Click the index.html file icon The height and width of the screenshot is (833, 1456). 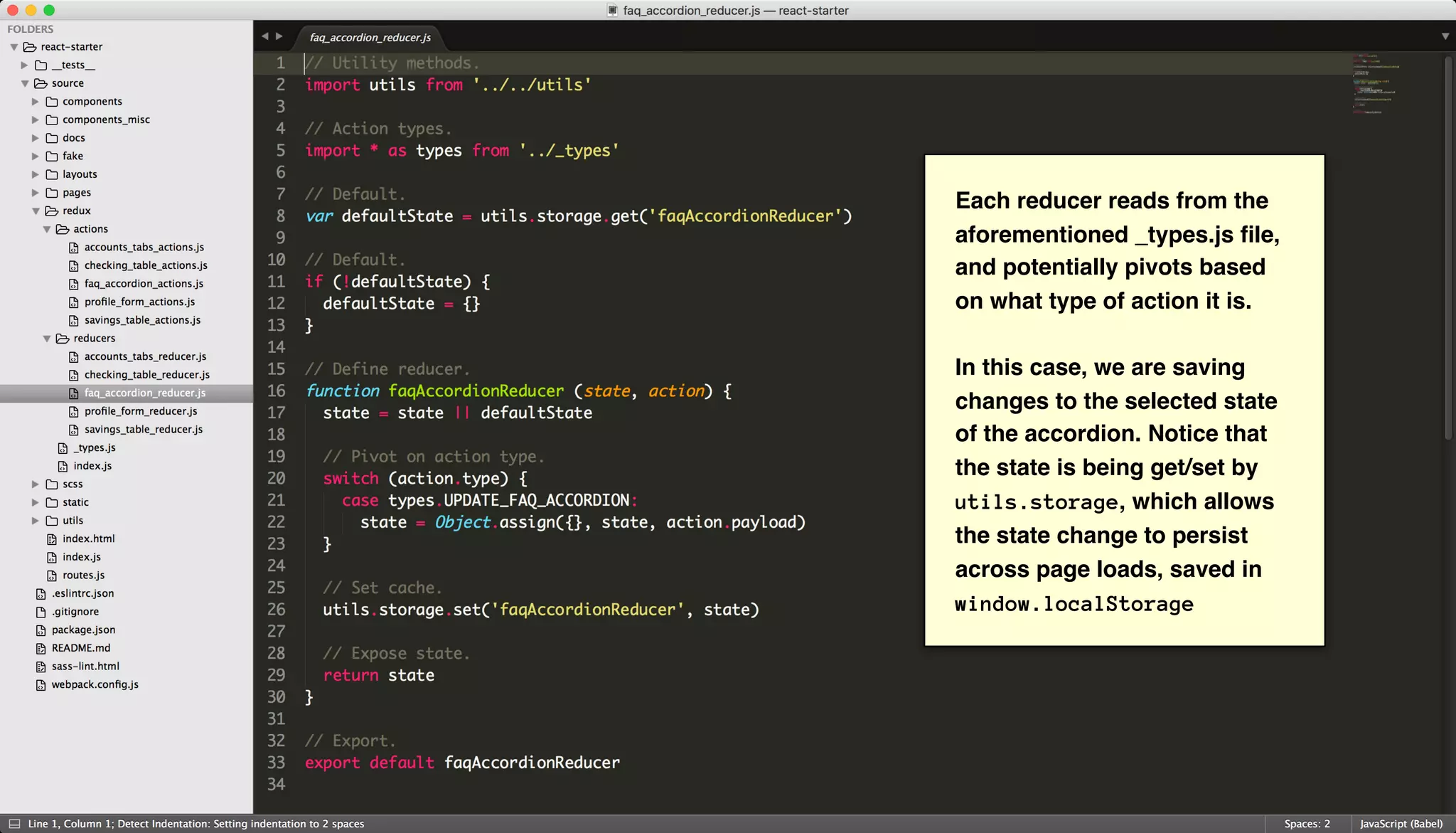[x=52, y=539]
